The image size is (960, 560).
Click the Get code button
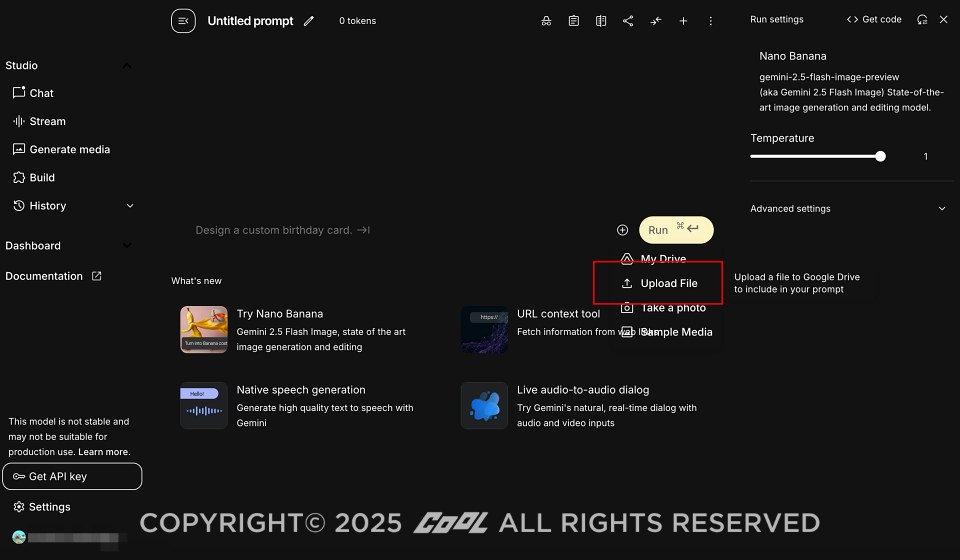click(874, 19)
